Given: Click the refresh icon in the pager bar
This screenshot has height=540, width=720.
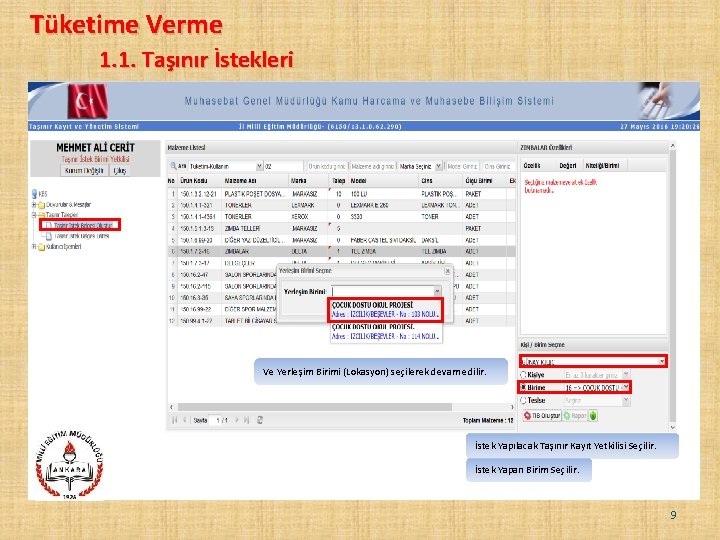Looking at the screenshot, I should coord(260,420).
